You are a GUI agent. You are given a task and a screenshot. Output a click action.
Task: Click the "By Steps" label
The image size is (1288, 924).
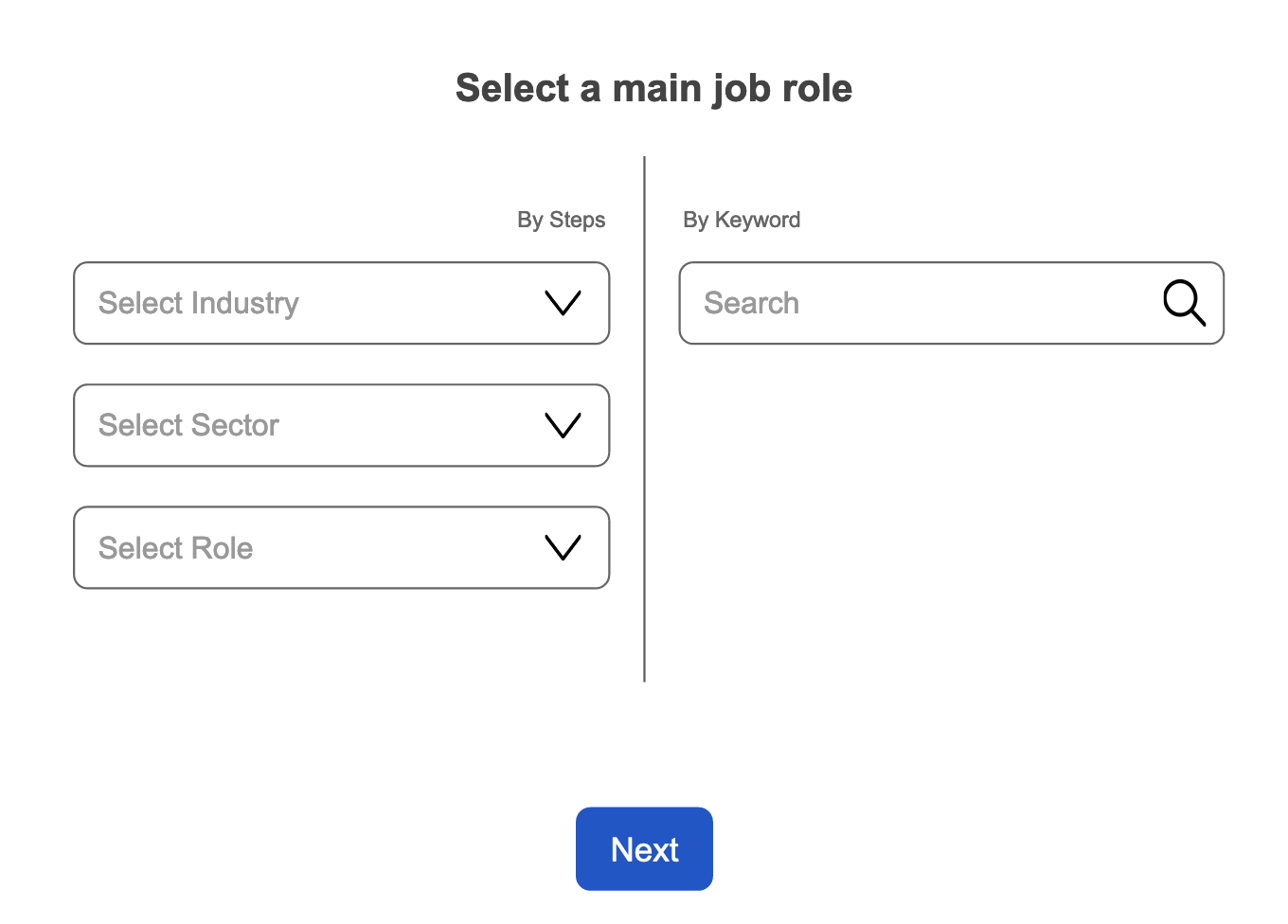[561, 220]
